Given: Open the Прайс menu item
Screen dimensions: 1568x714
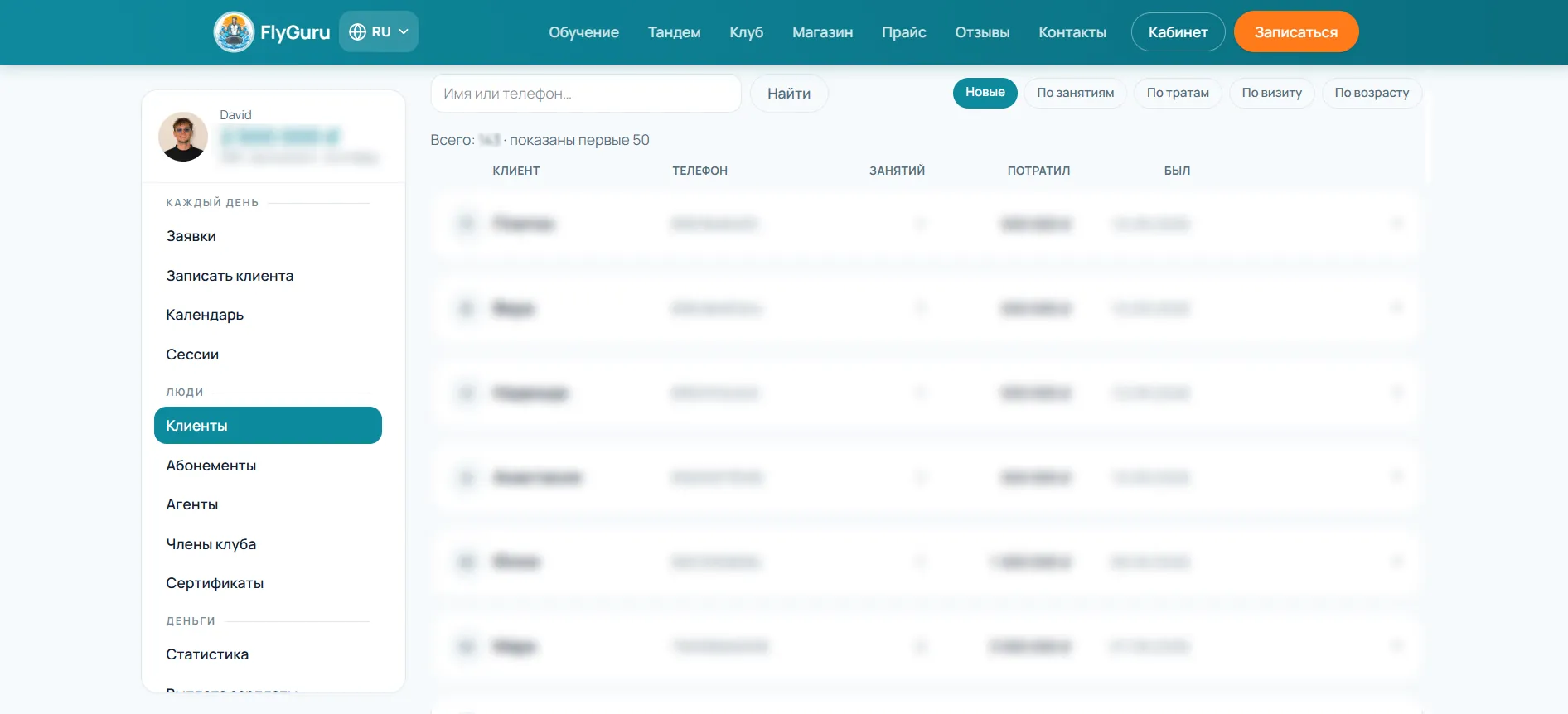Looking at the screenshot, I should [x=903, y=32].
